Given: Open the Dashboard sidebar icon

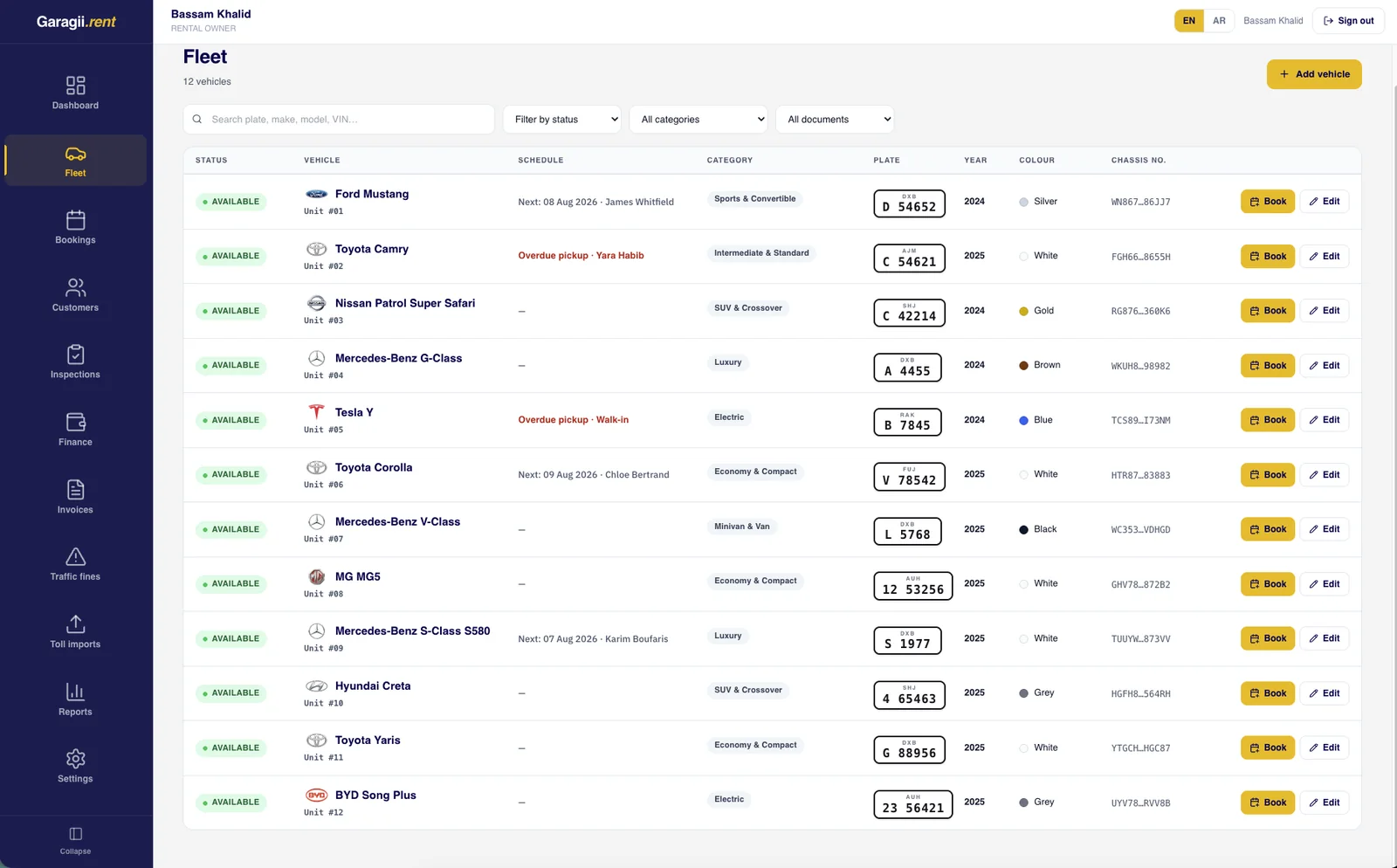Looking at the screenshot, I should click(75, 86).
